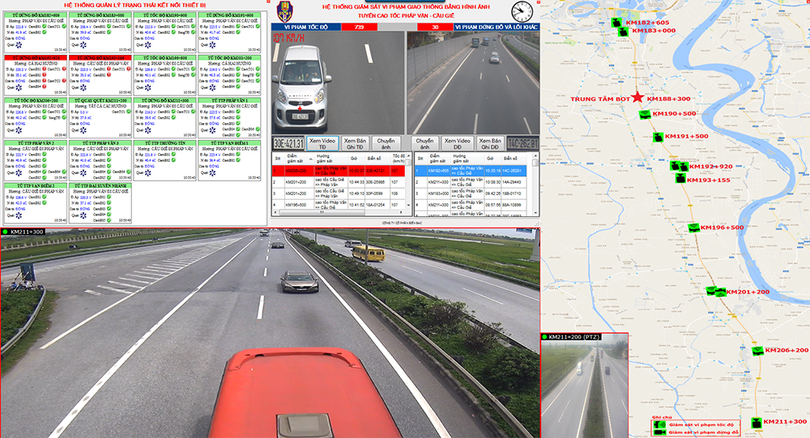Screen dimensions: 810x438
Task: Open the KM211+300 camera marker on map
Action: 757,422
